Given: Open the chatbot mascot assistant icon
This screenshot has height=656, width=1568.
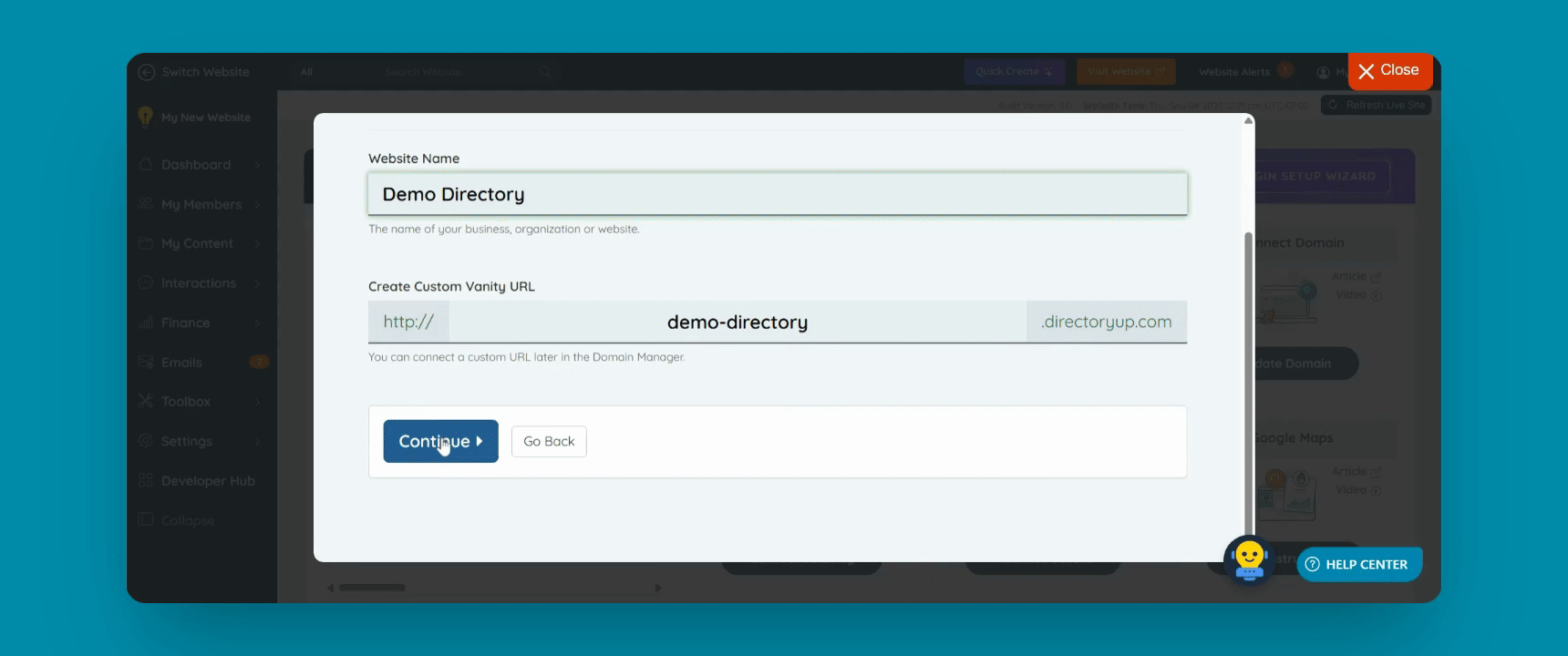Looking at the screenshot, I should (x=1249, y=559).
